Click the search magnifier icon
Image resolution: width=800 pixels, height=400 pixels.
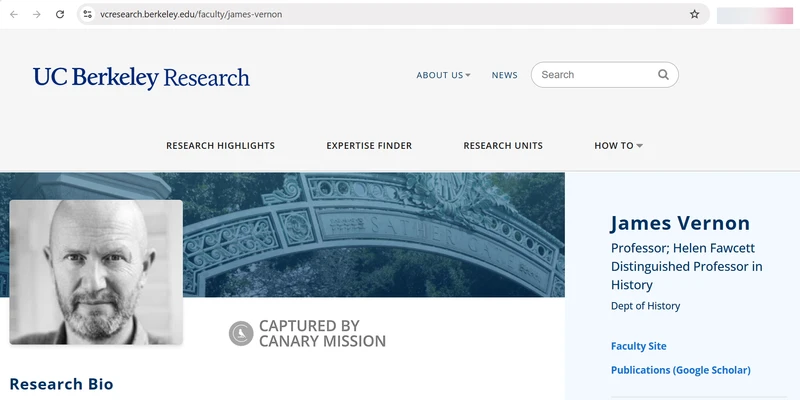(663, 74)
